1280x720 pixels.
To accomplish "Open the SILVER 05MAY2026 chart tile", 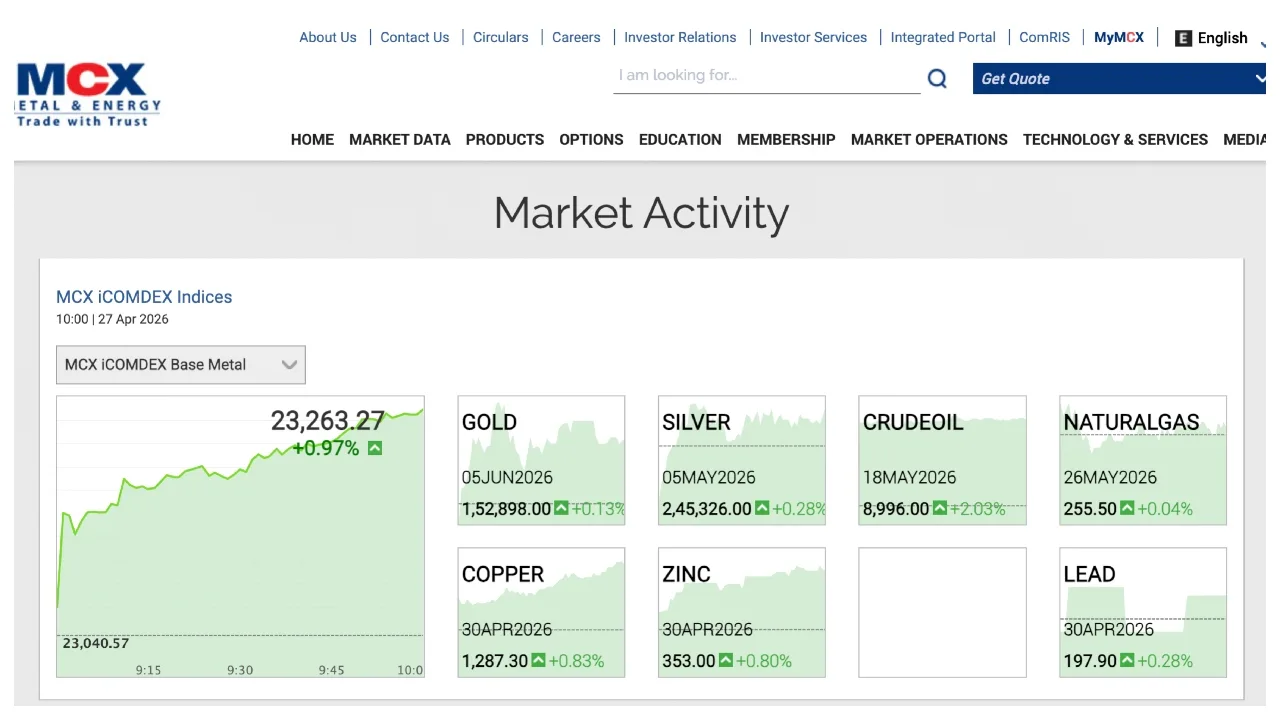I will (x=742, y=460).
